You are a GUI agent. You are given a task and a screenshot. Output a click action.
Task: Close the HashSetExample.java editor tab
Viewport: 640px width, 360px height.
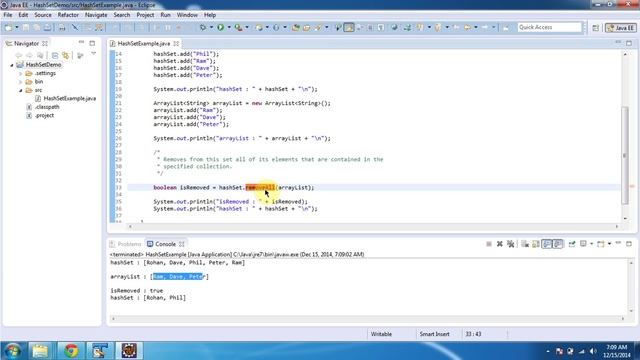(x=176, y=43)
